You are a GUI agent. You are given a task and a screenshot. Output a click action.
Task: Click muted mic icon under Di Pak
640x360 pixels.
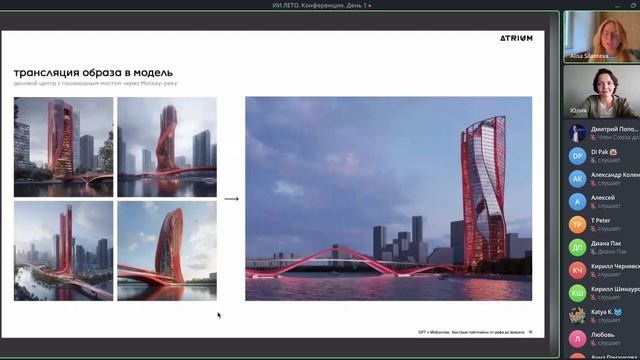click(593, 160)
